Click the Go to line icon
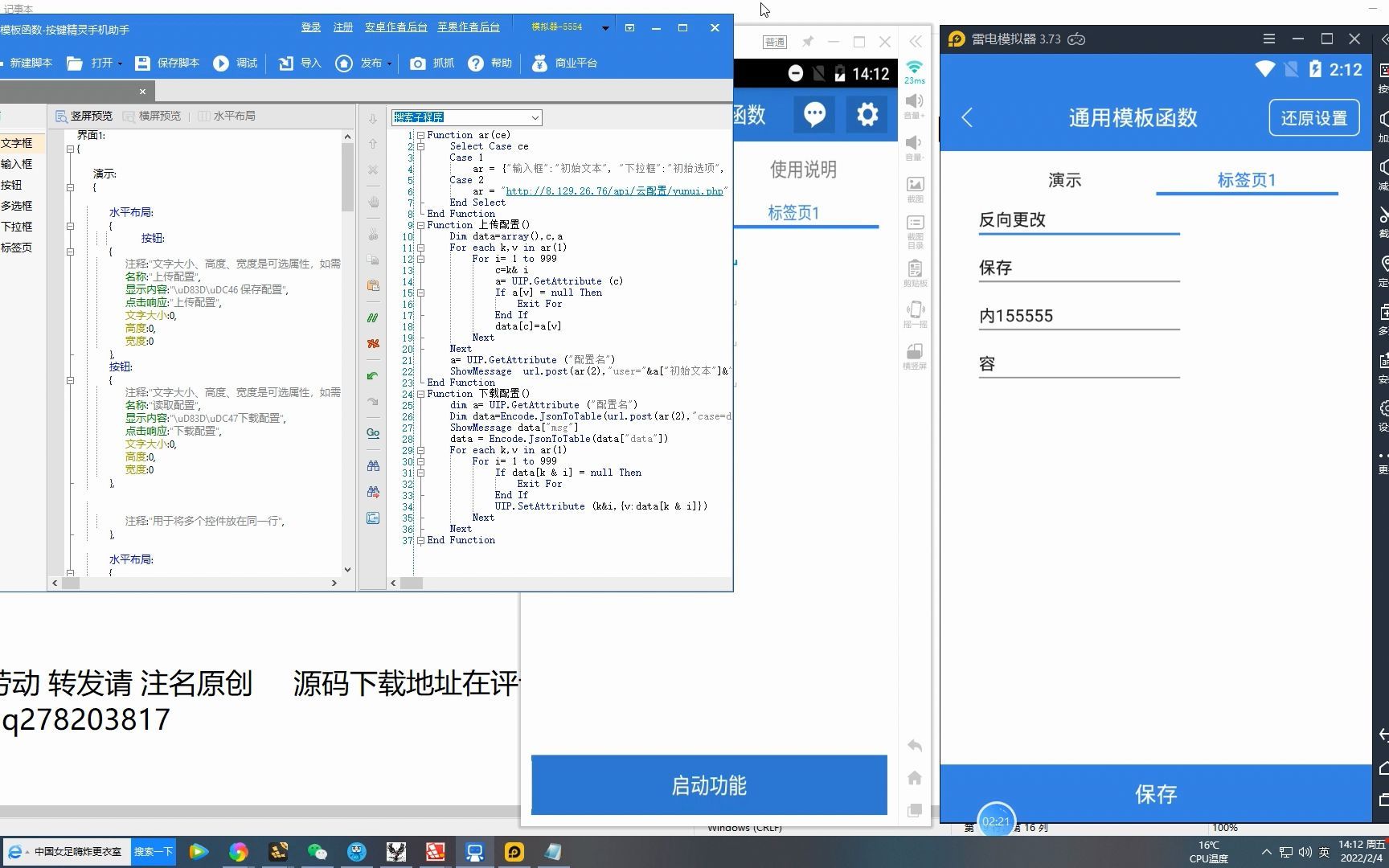 coord(373,433)
